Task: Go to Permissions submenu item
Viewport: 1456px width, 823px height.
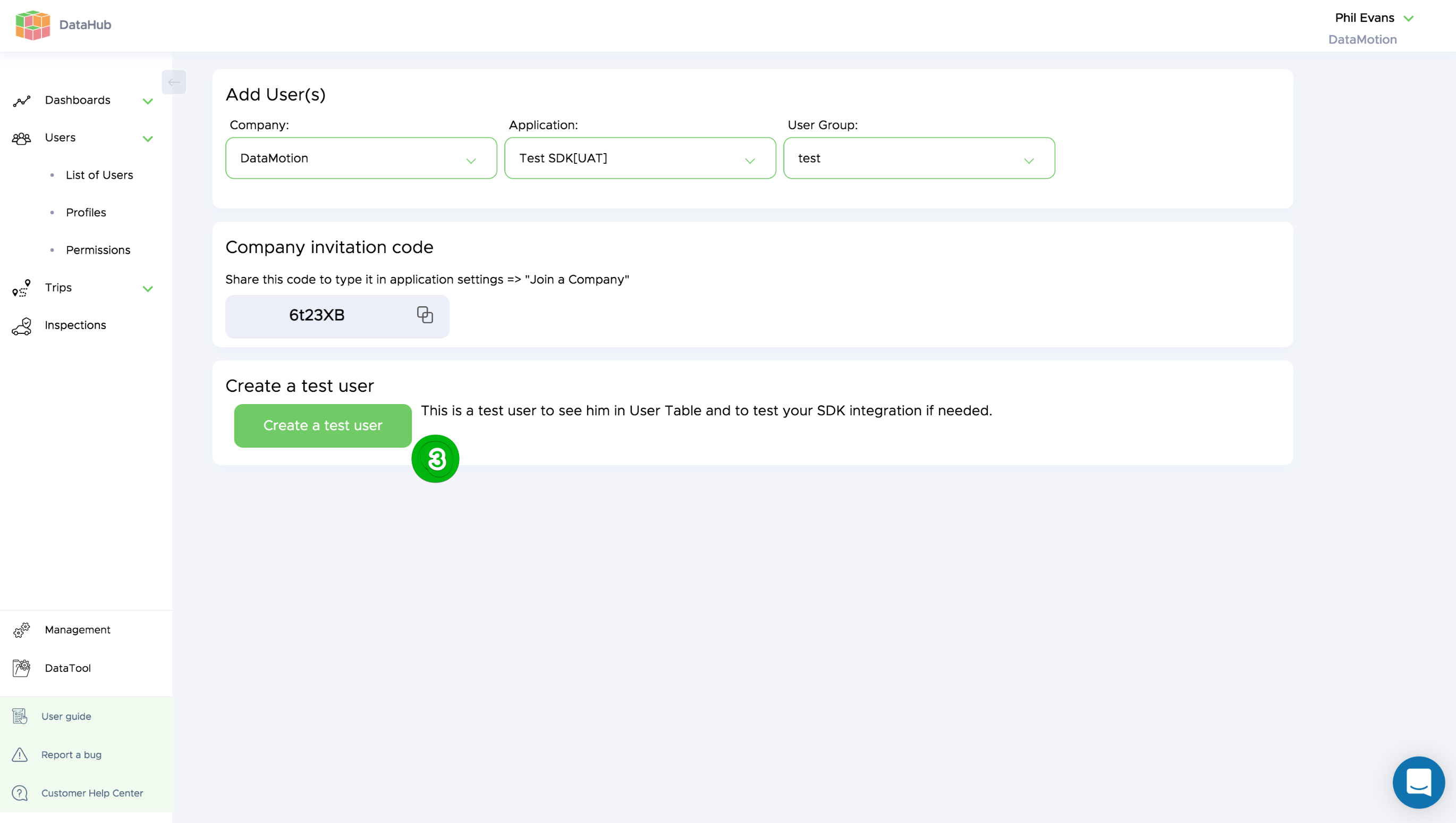Action: pyautogui.click(x=98, y=250)
